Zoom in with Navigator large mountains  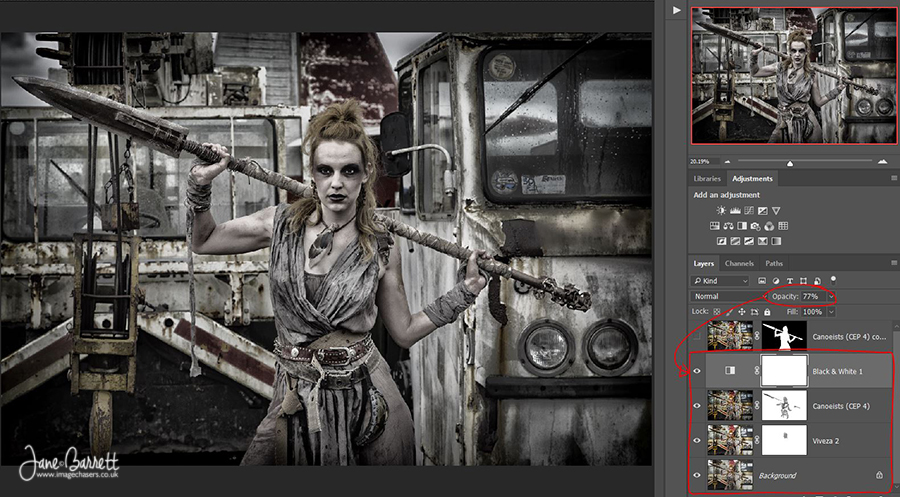point(883,162)
